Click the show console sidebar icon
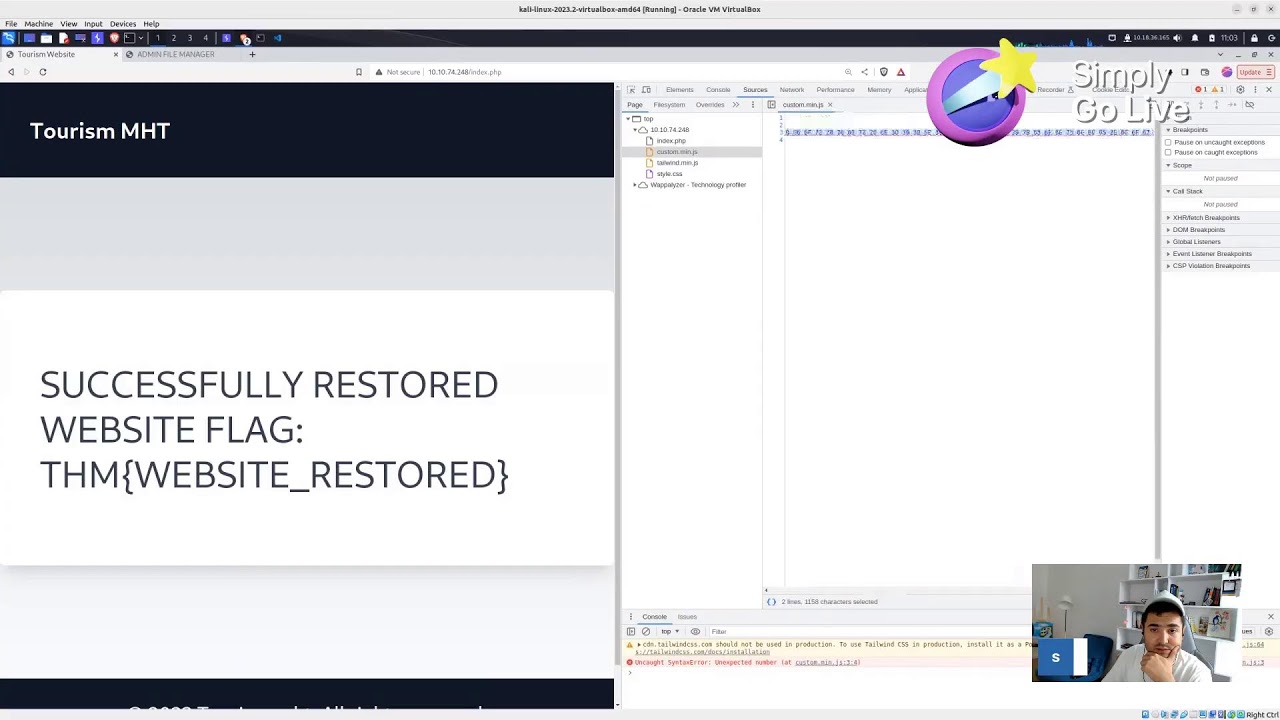 tap(631, 632)
